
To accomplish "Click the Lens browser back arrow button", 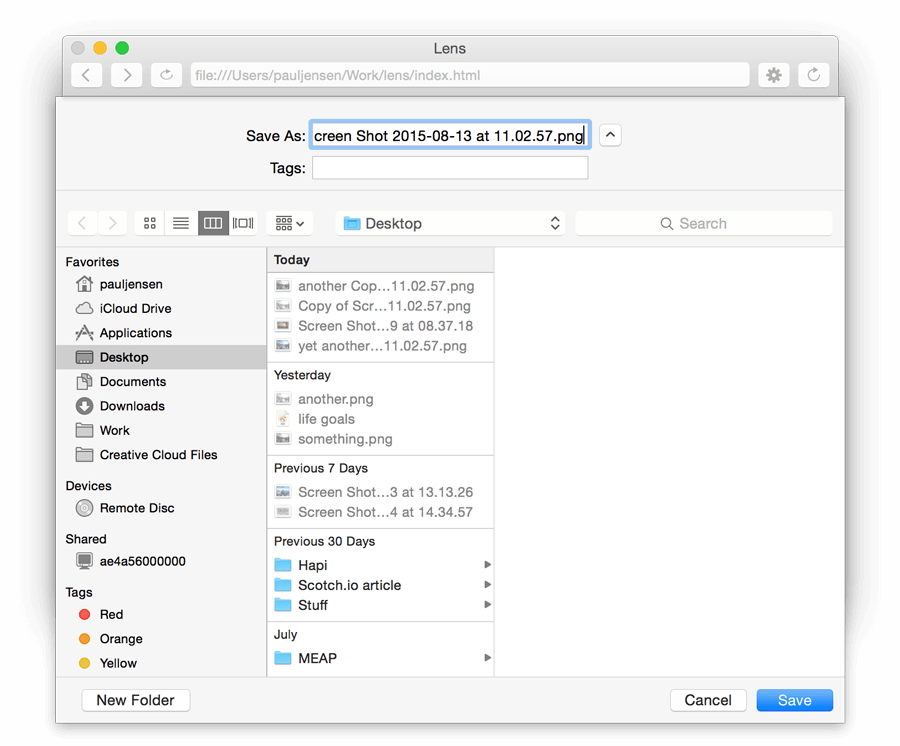I will [x=87, y=75].
